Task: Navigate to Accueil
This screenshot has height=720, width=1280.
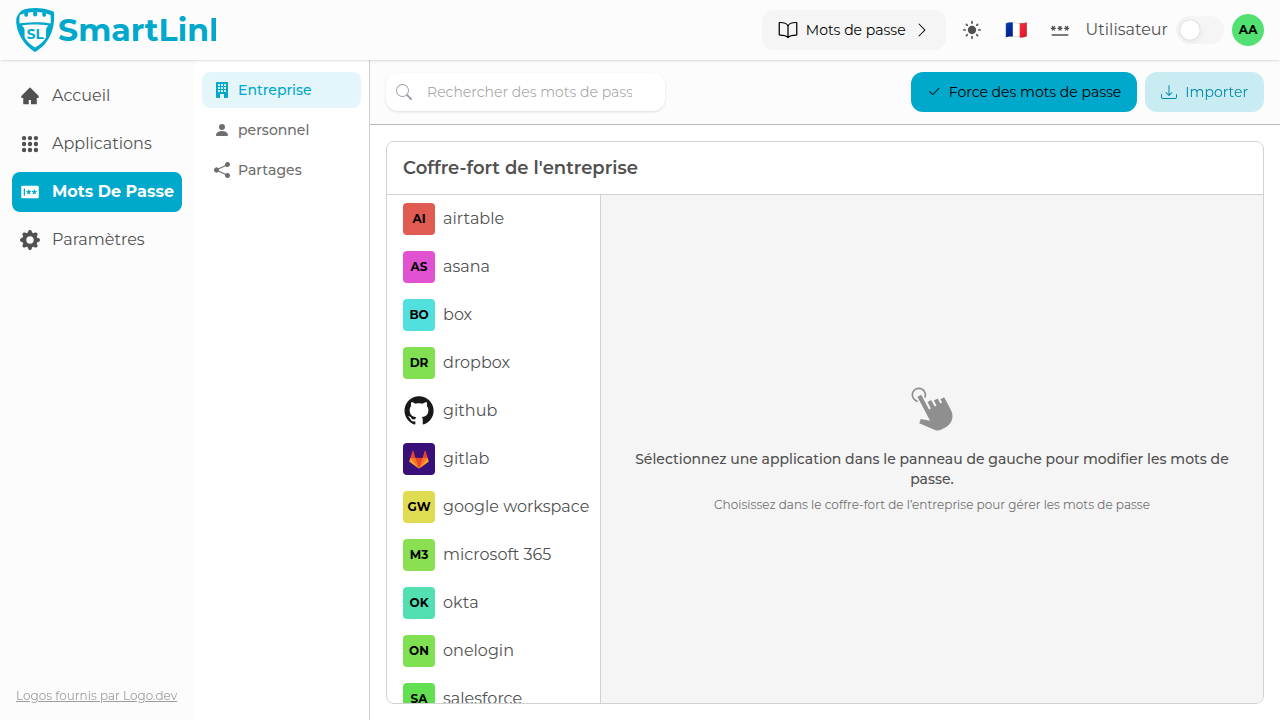Action: [x=80, y=95]
